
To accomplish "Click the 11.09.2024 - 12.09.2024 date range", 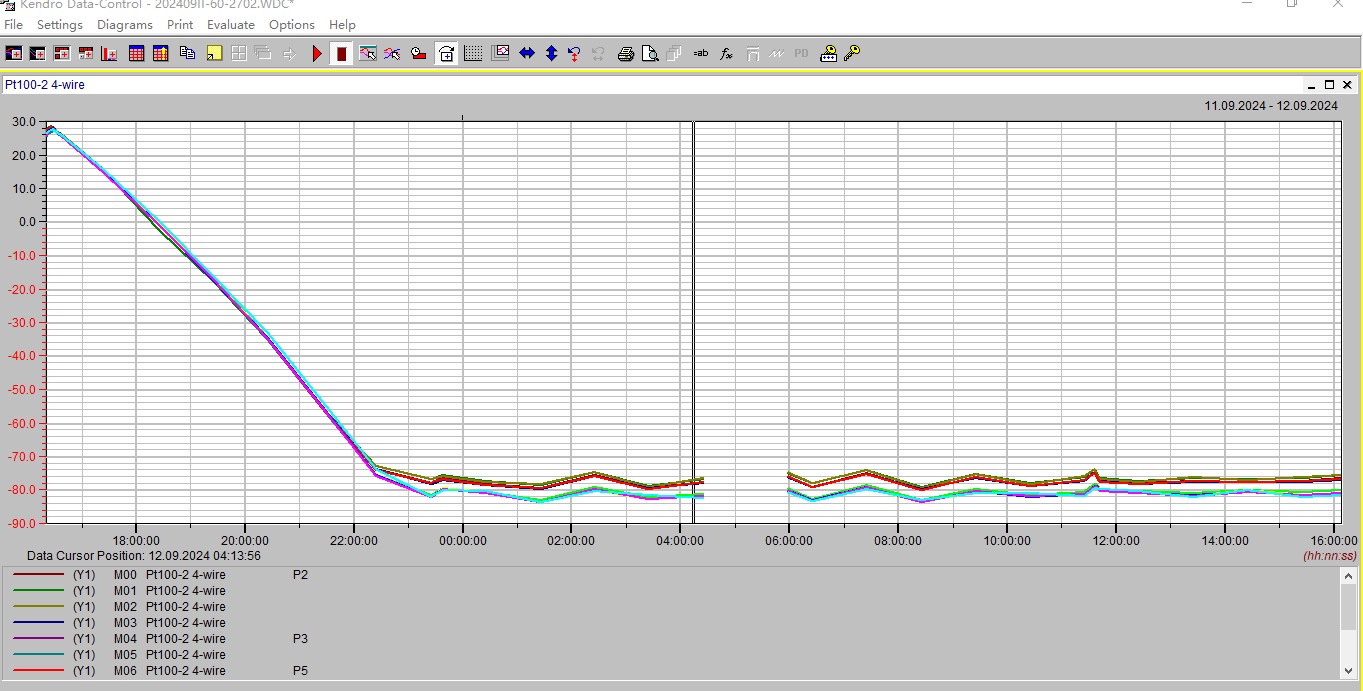I will [1271, 106].
